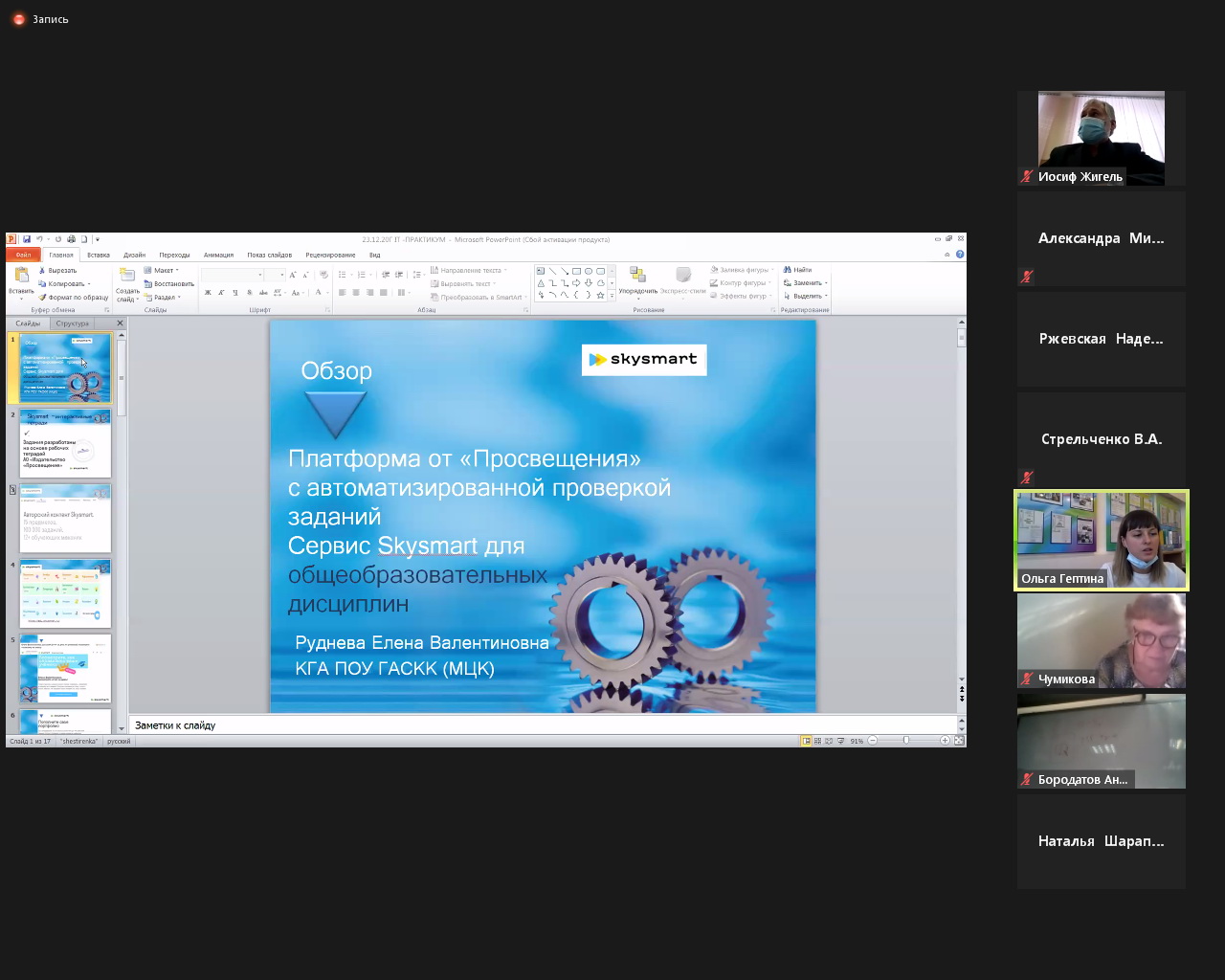Switch to Normal view in status bar
Viewport: 1225px width, 980px height.
pyautogui.click(x=806, y=741)
